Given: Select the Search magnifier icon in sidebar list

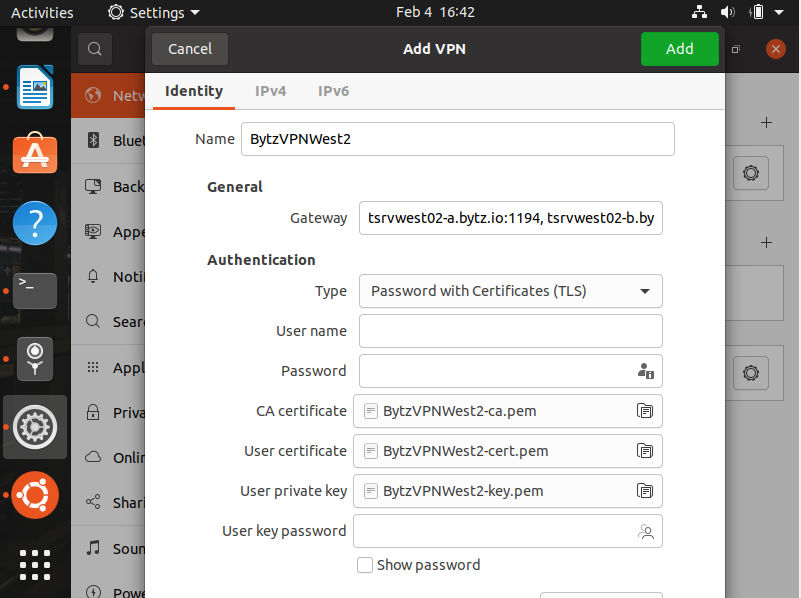Looking at the screenshot, I should click(93, 321).
